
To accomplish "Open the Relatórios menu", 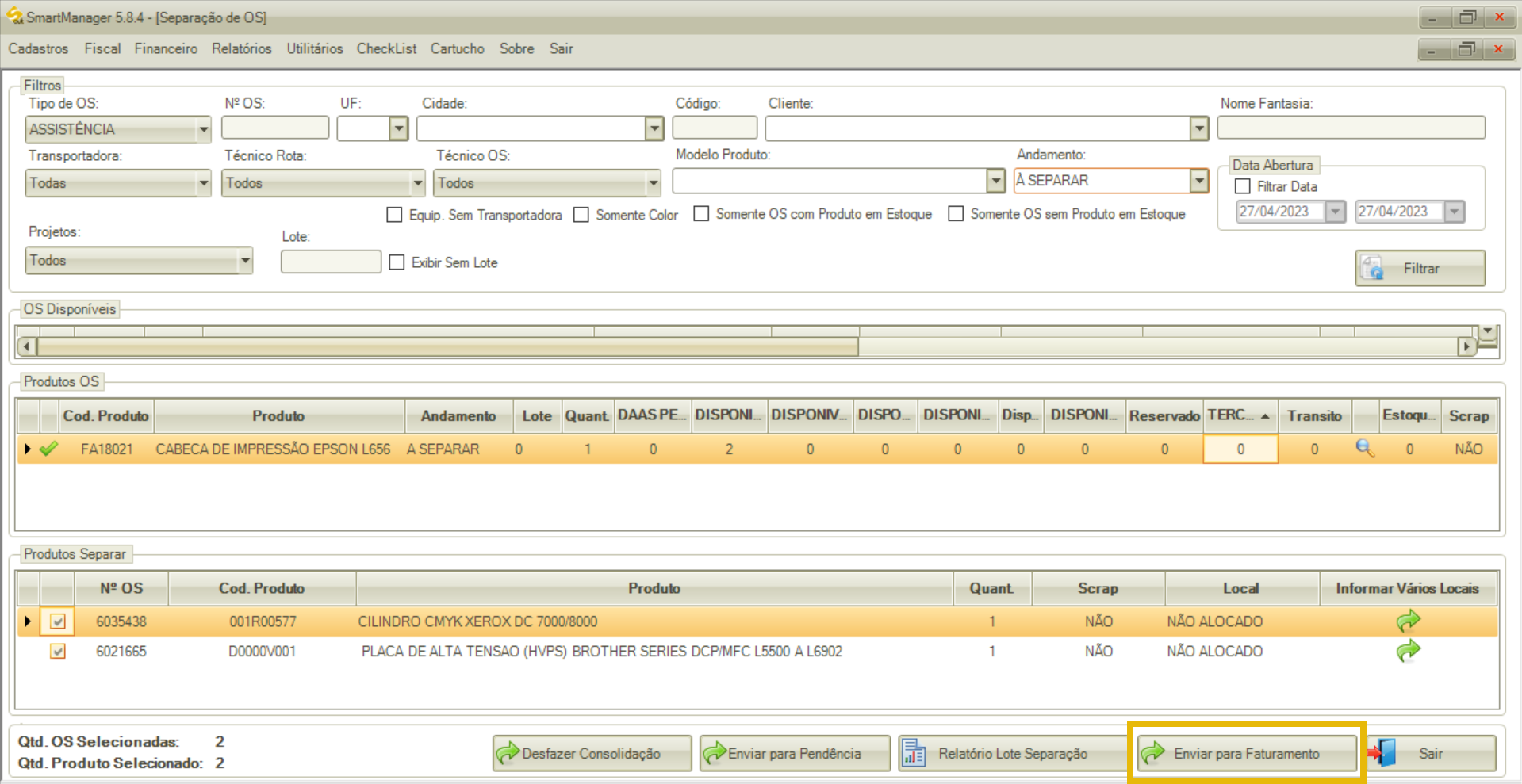I will (x=241, y=48).
